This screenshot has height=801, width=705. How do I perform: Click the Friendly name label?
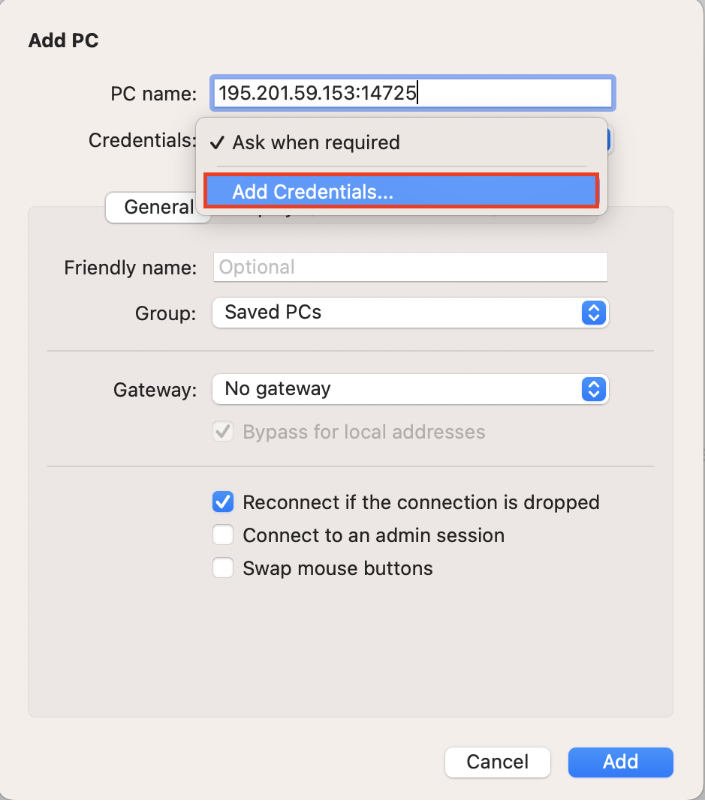(x=130, y=268)
